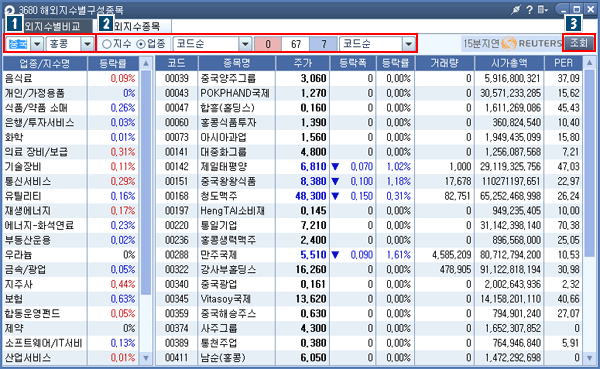Click stock name HengTAI소비재
Viewport: 600px width, 369px height.
point(232,211)
